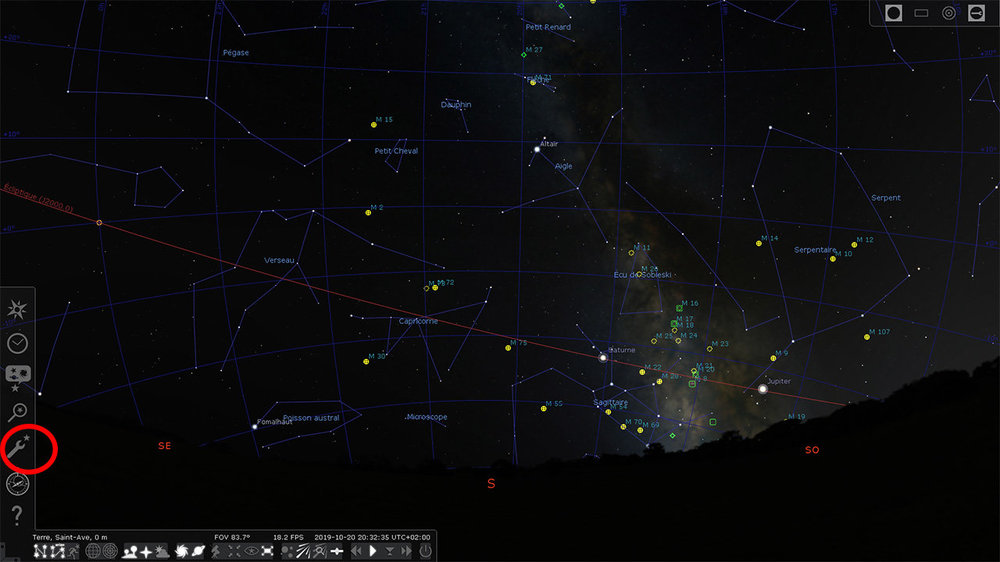
Task: Select Messier object M 12
Action: (854, 245)
